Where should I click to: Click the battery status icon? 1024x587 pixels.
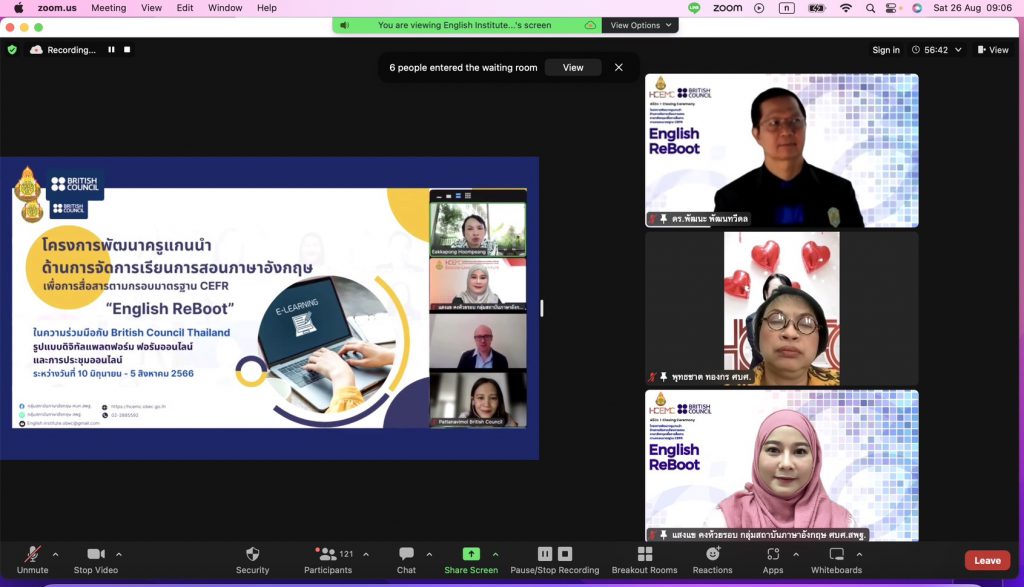coord(817,8)
